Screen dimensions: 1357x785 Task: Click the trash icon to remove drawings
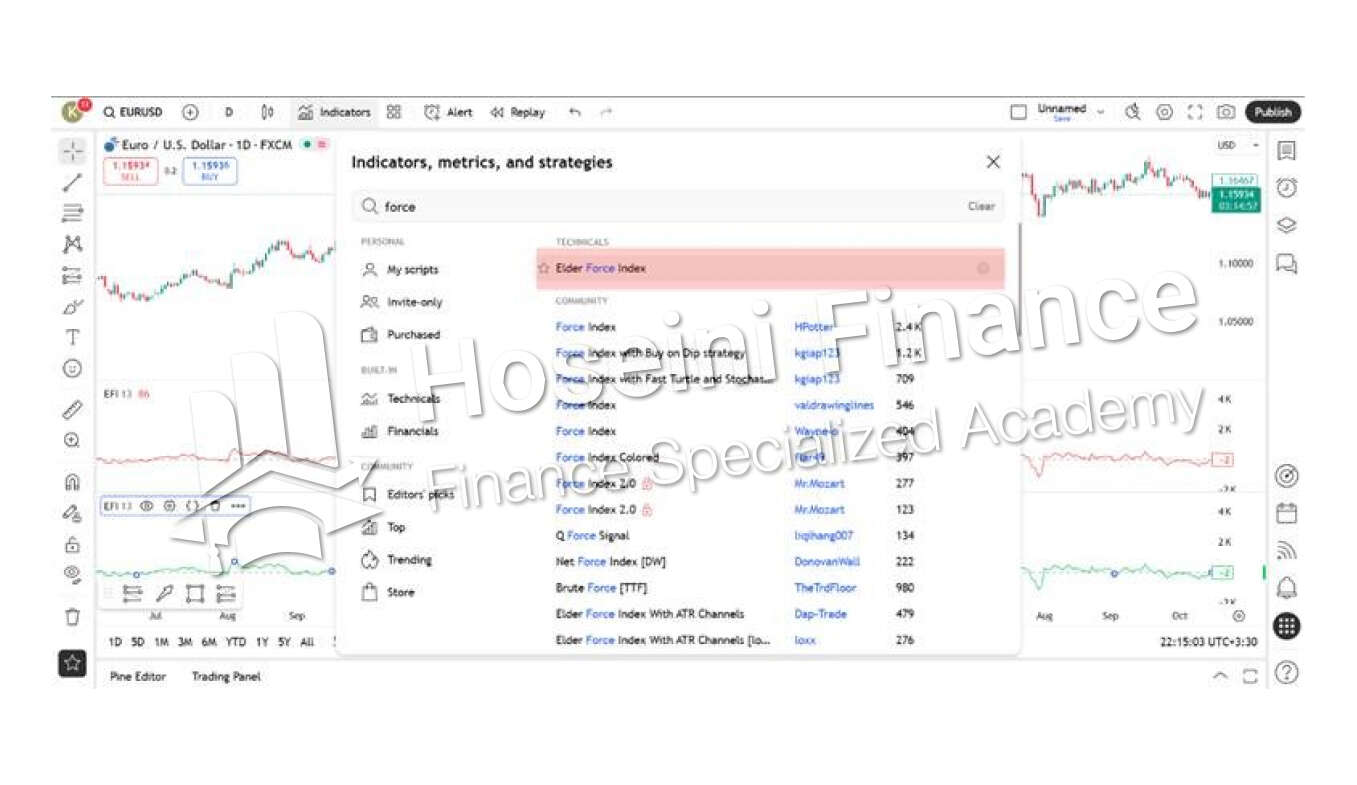click(72, 616)
